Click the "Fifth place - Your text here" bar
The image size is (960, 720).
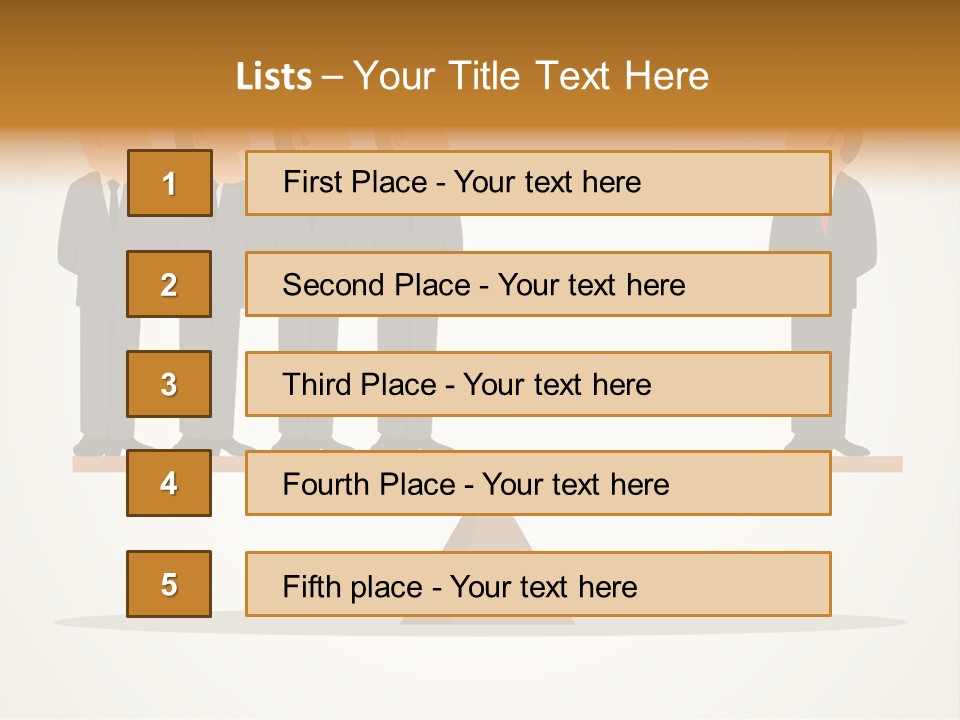538,584
